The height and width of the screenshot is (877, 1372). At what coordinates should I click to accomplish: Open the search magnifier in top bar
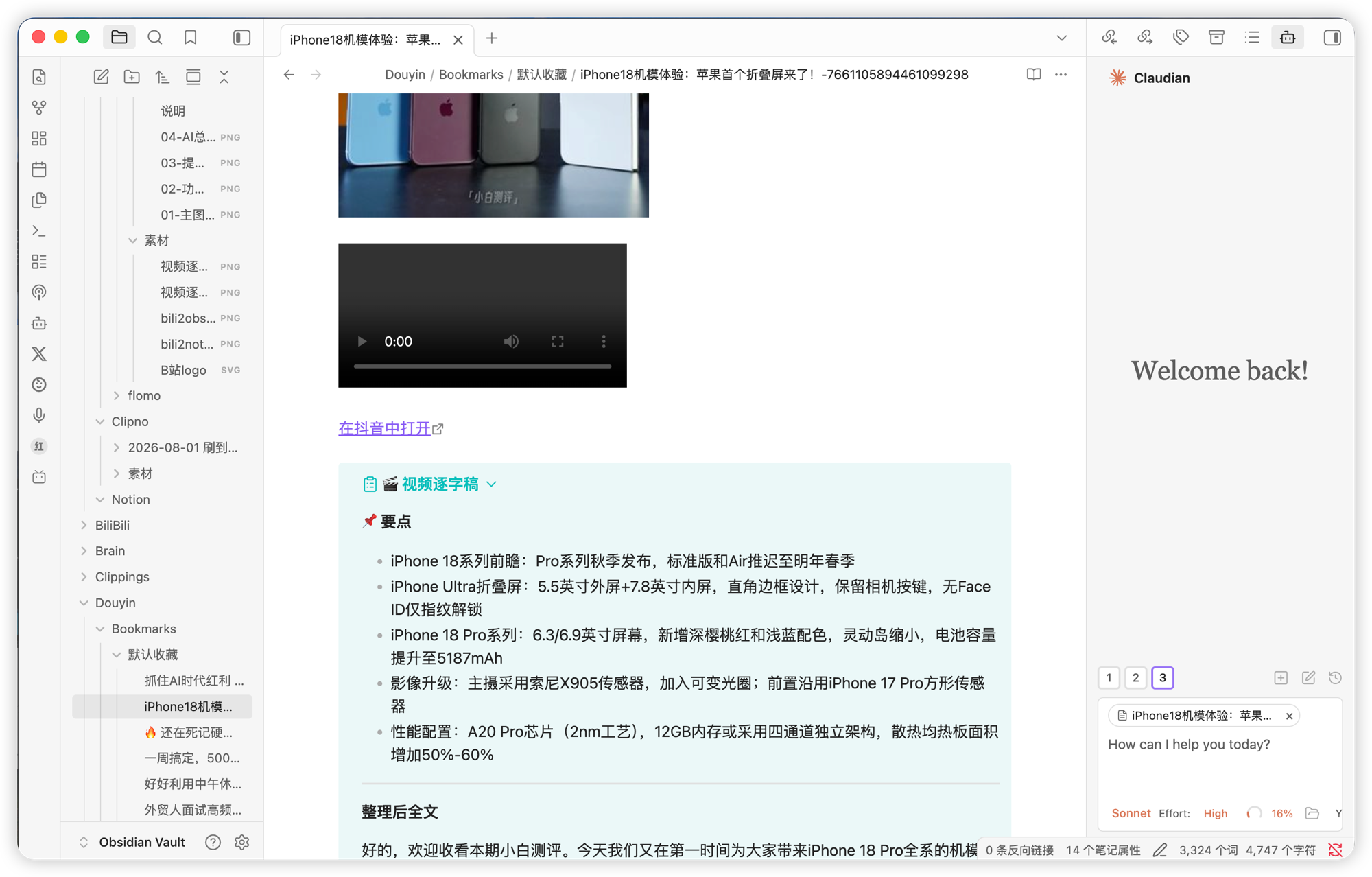(155, 38)
